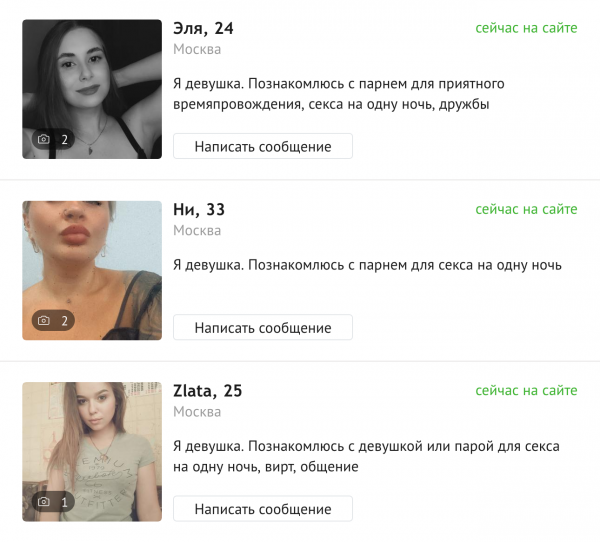The width and height of the screenshot is (600, 542).
Task: Click the camera icon on Zlata's profile photo
Action: tap(44, 501)
